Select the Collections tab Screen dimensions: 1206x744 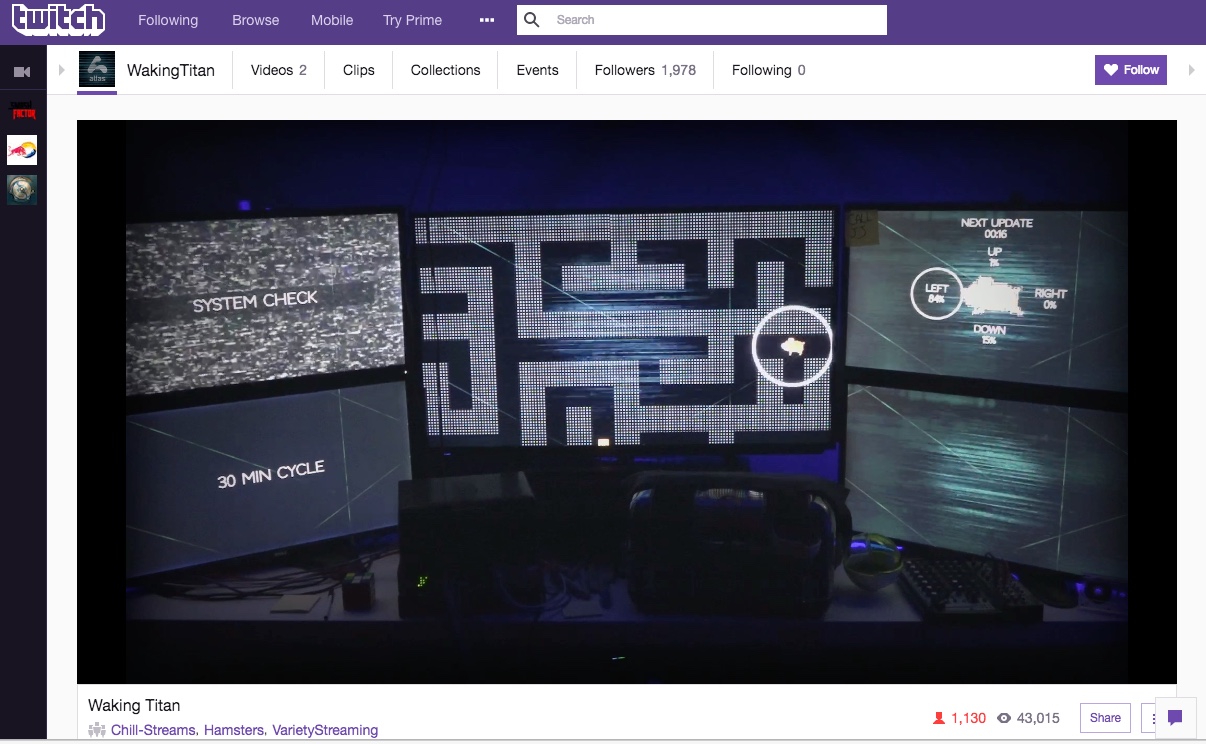(445, 70)
